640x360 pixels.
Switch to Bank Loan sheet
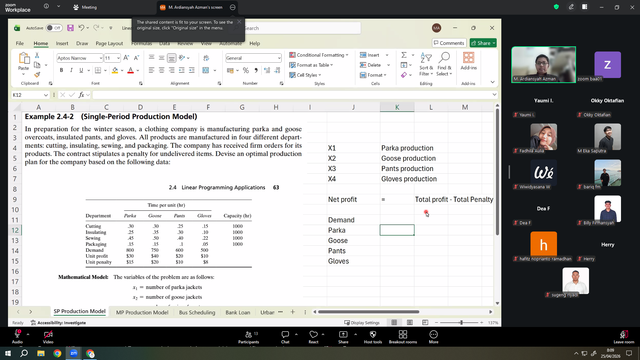click(238, 312)
